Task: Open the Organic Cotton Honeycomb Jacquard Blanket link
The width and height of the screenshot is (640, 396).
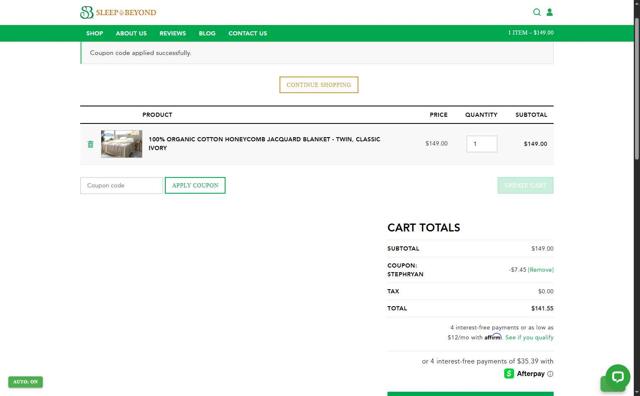Action: 264,144
